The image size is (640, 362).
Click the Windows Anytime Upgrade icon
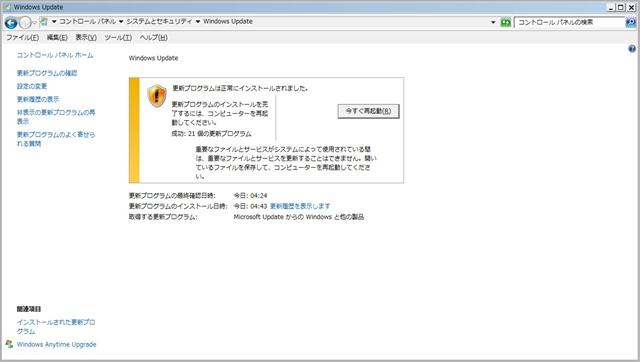pyautogui.click(x=9, y=344)
